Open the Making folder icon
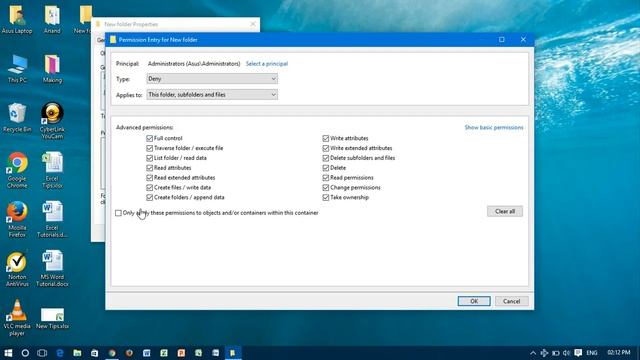This screenshot has height=360, width=640. click(52, 69)
